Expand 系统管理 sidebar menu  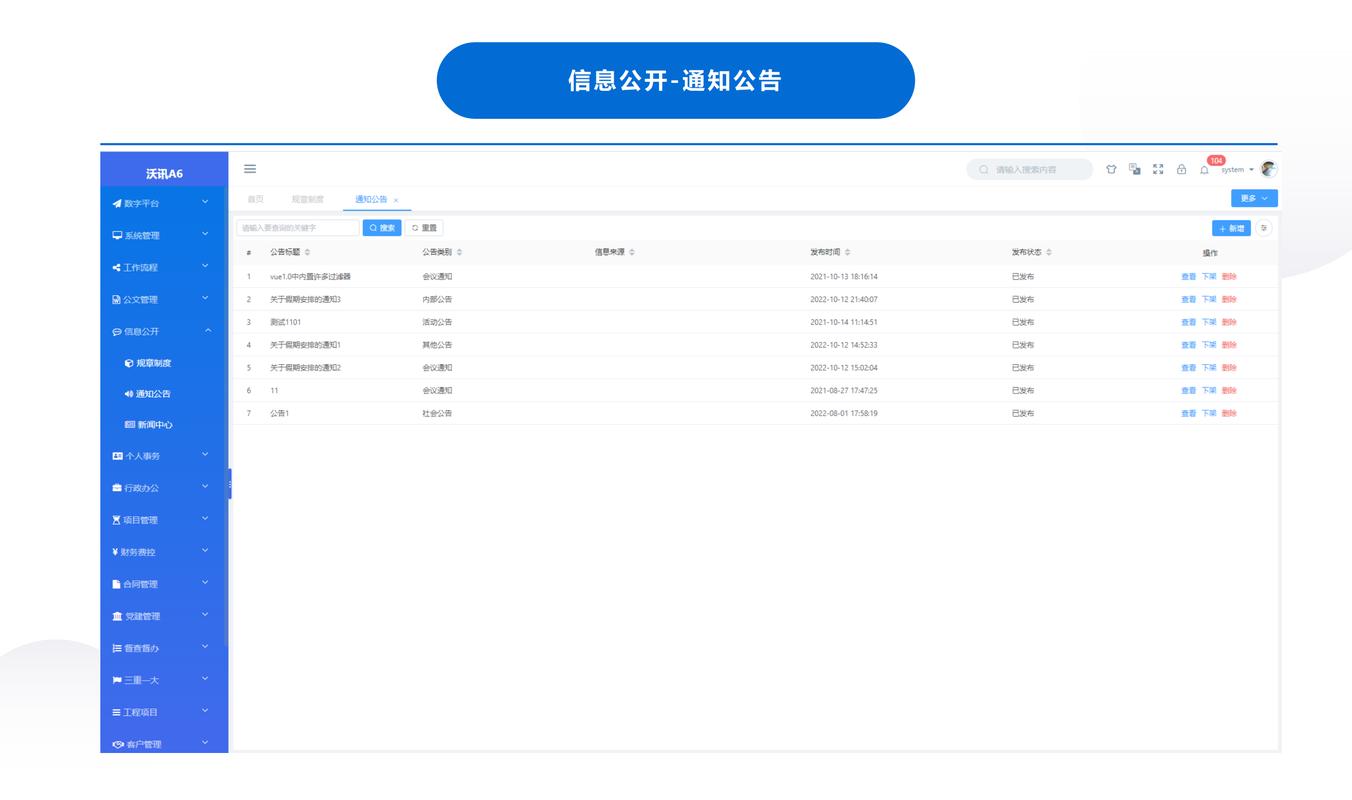[164, 235]
